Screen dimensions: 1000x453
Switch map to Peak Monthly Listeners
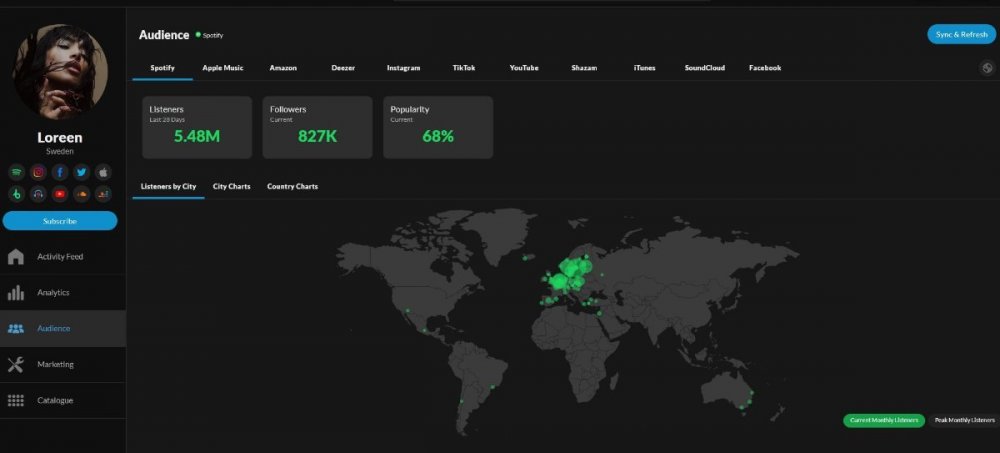pyautogui.click(x=964, y=420)
